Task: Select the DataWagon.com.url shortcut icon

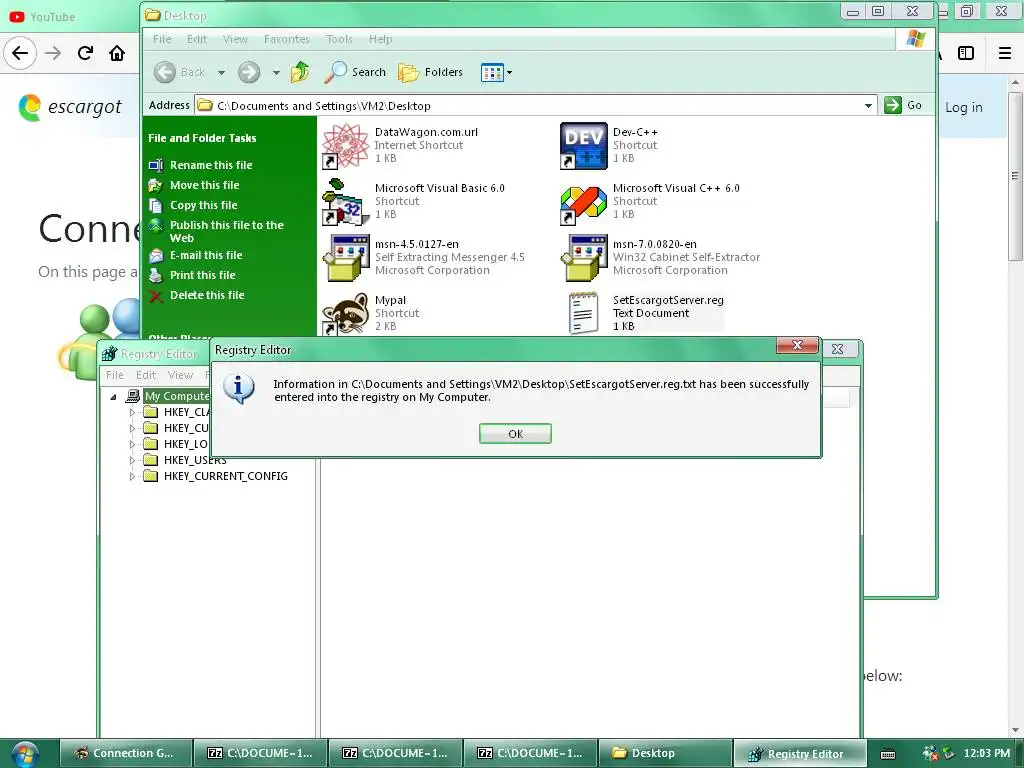Action: pos(345,146)
